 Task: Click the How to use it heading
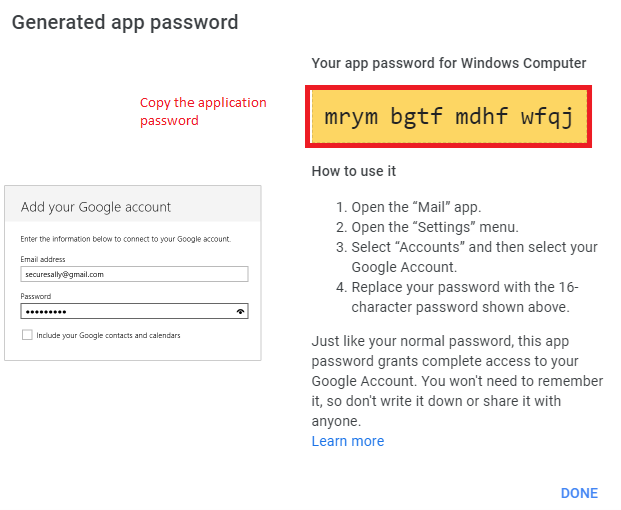pyautogui.click(x=354, y=171)
